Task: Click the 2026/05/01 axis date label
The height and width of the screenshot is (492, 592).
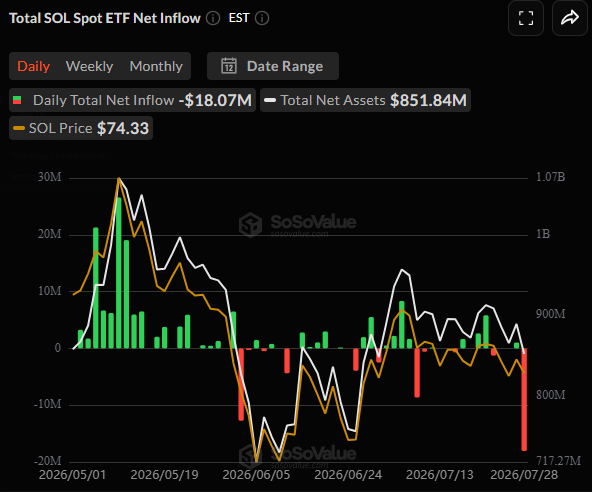Action: click(72, 475)
